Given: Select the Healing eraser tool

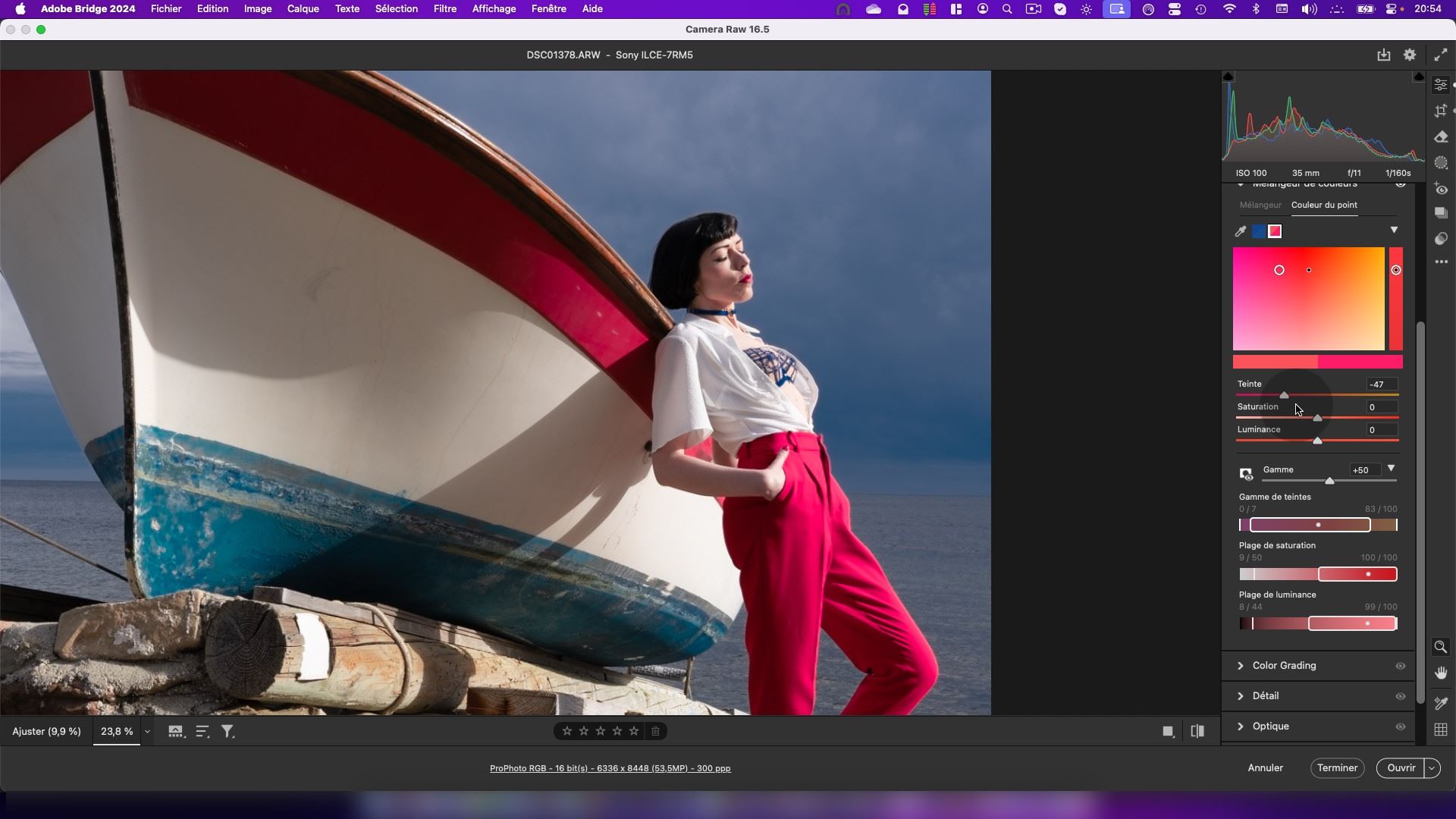Looking at the screenshot, I should coord(1441,137).
